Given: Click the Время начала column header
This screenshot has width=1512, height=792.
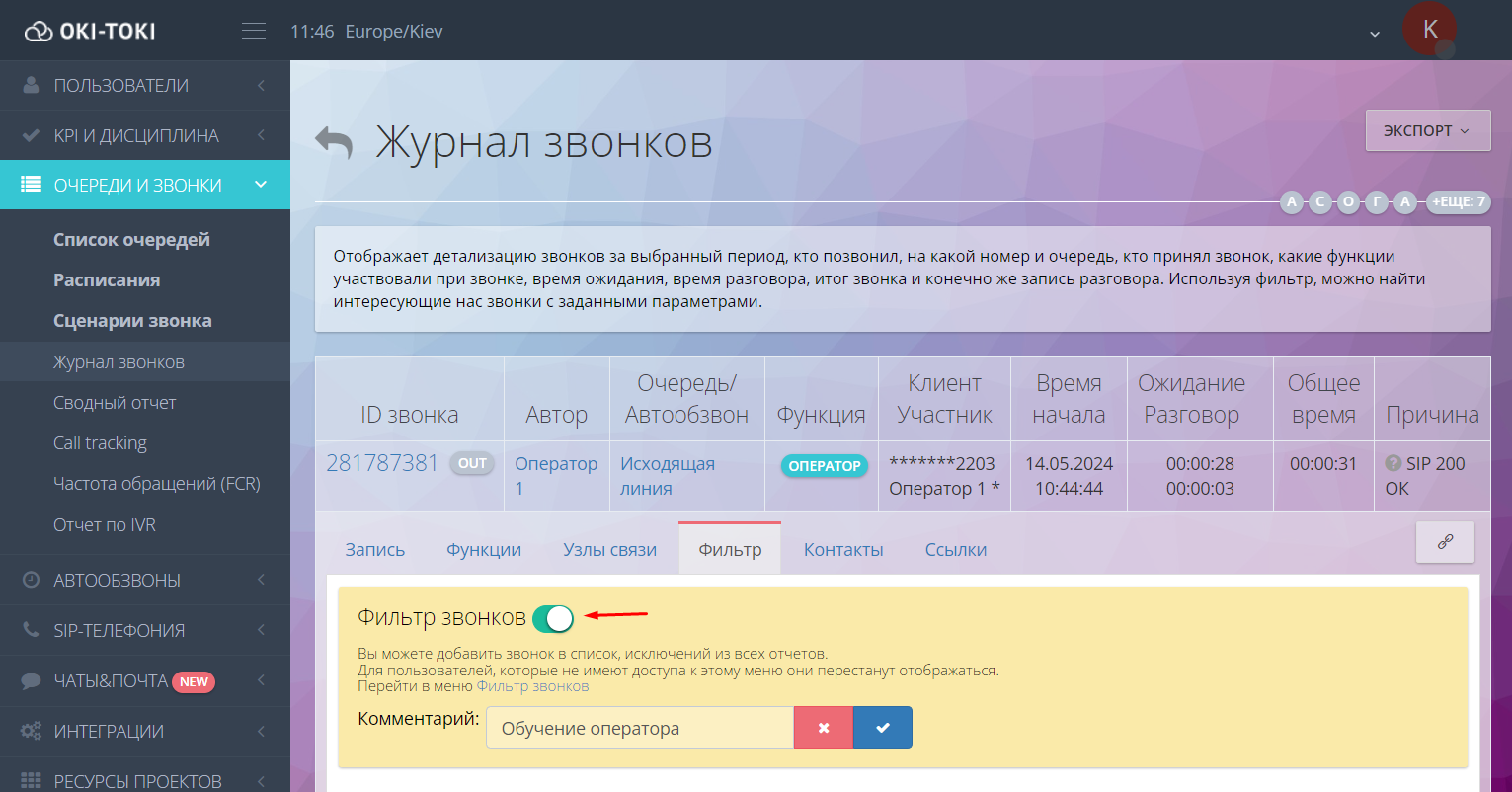Looking at the screenshot, I should pyautogui.click(x=1069, y=399).
